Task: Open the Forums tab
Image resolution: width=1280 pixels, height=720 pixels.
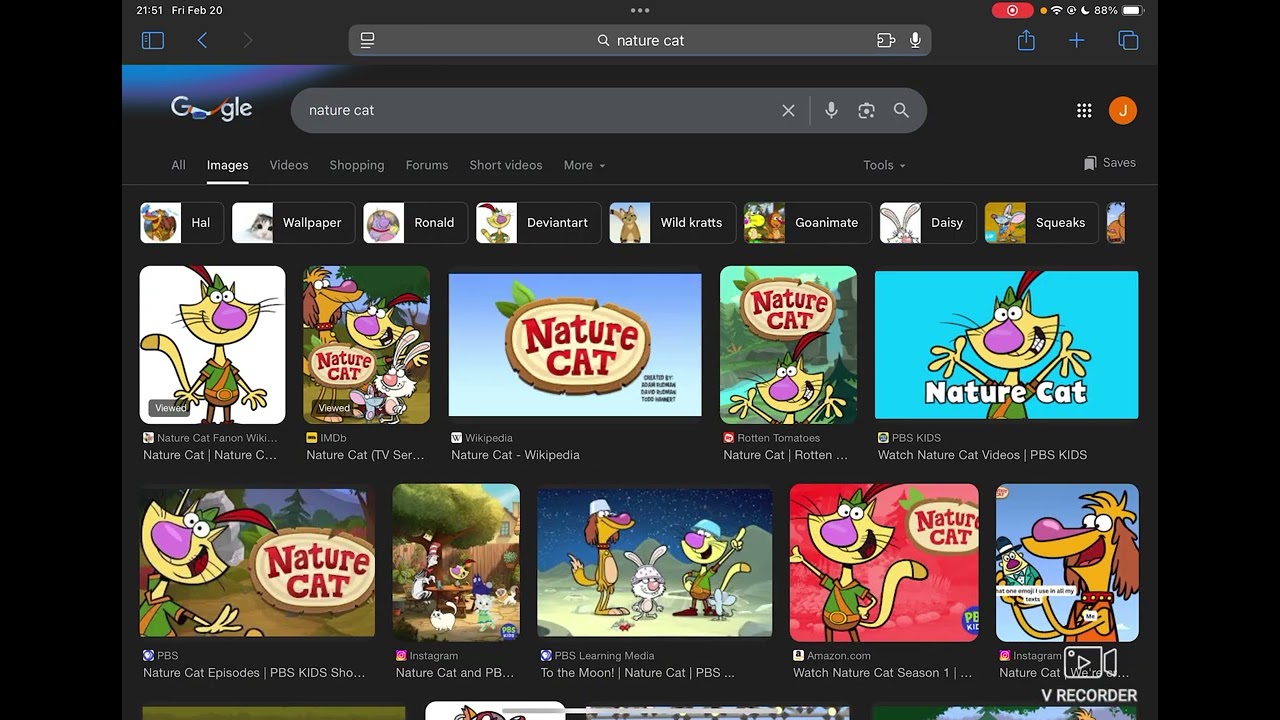Action: (427, 165)
